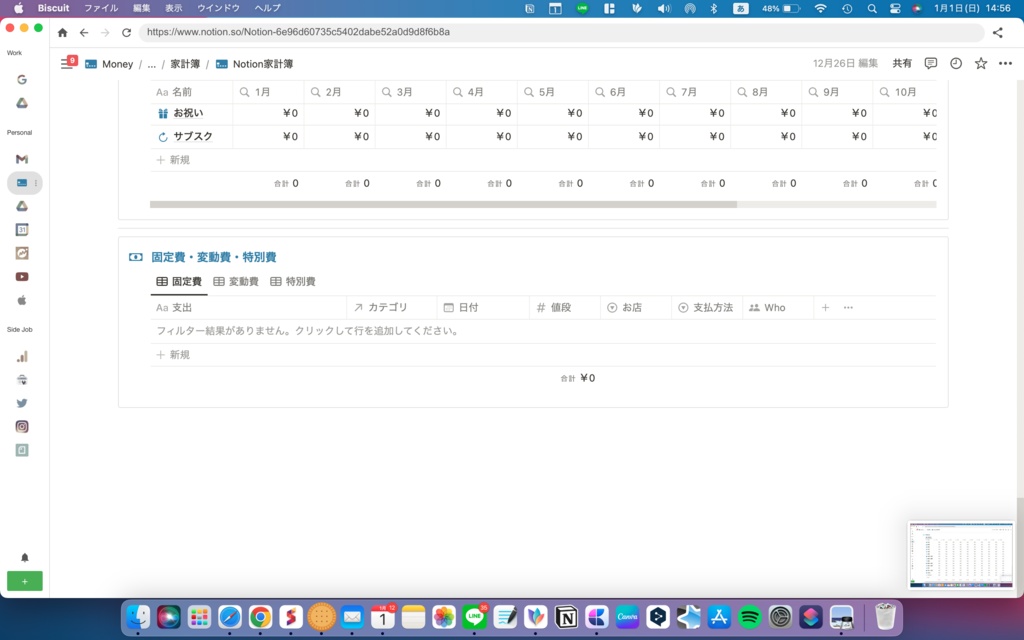Click the 名前 column header

tap(191, 92)
